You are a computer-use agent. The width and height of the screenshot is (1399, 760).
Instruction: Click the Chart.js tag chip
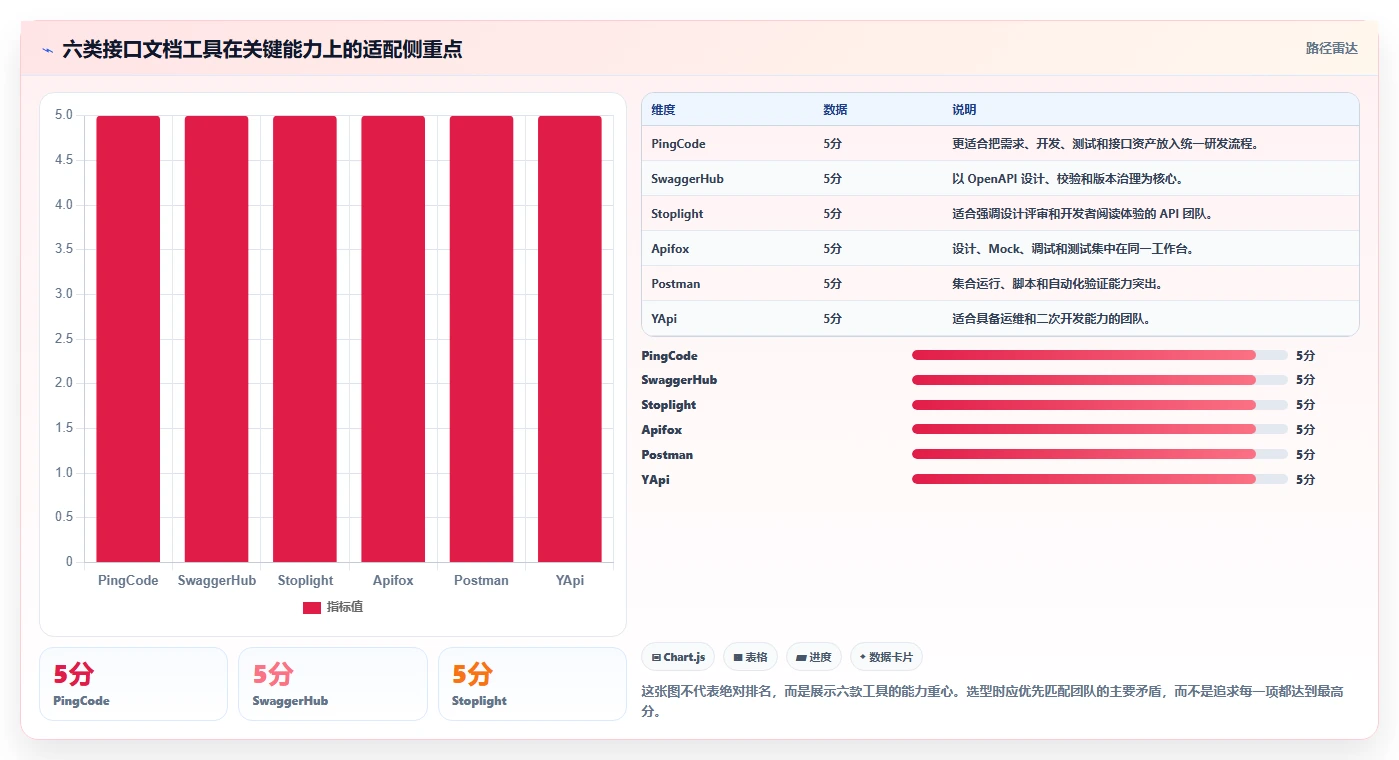(x=679, y=657)
